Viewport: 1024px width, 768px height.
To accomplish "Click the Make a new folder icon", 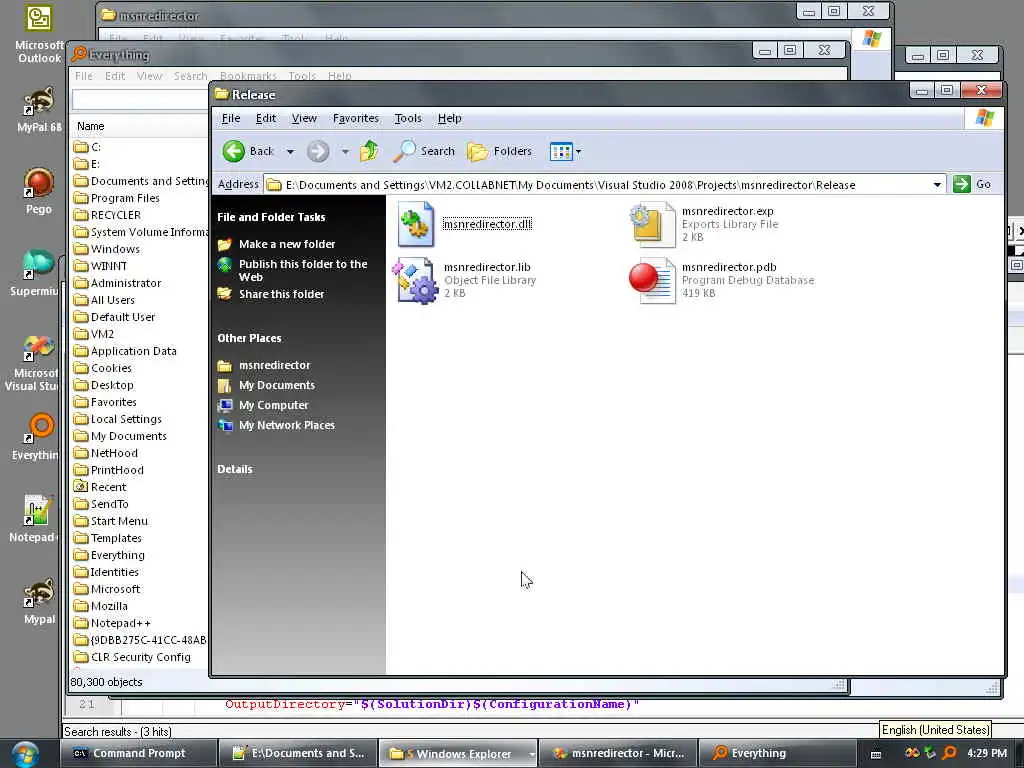I will (225, 244).
